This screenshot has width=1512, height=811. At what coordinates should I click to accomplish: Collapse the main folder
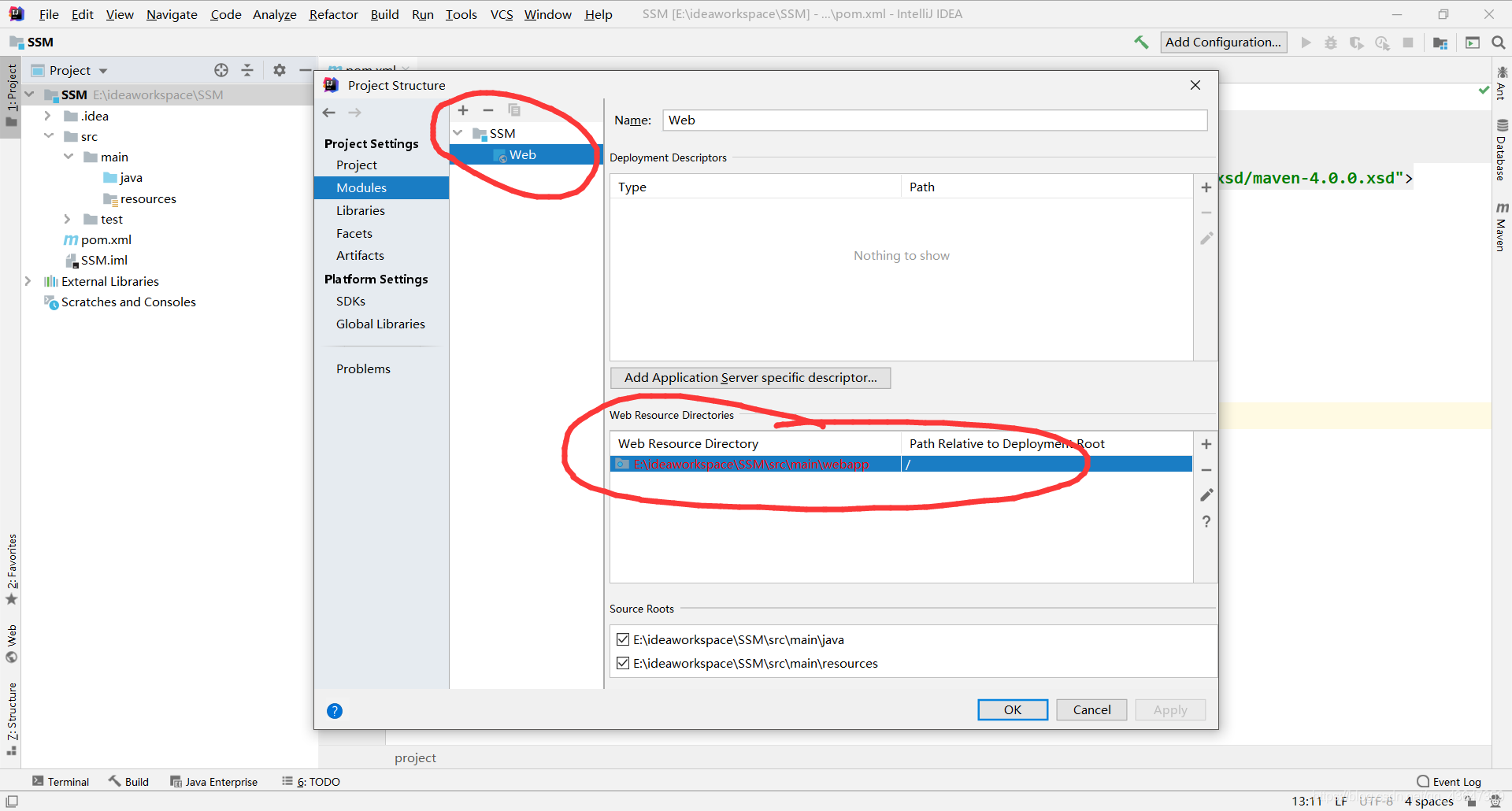pyautogui.click(x=69, y=157)
